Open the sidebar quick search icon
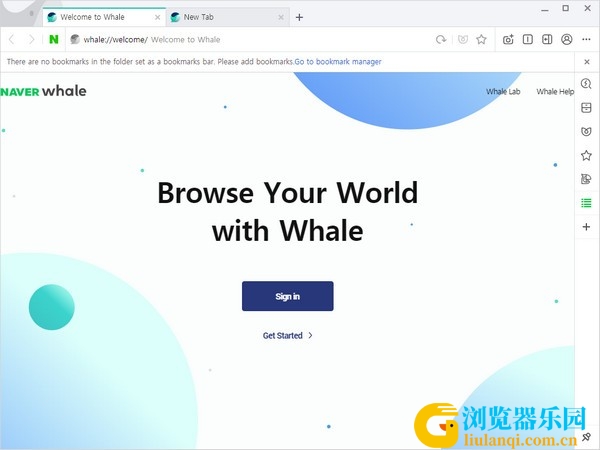 click(x=586, y=84)
